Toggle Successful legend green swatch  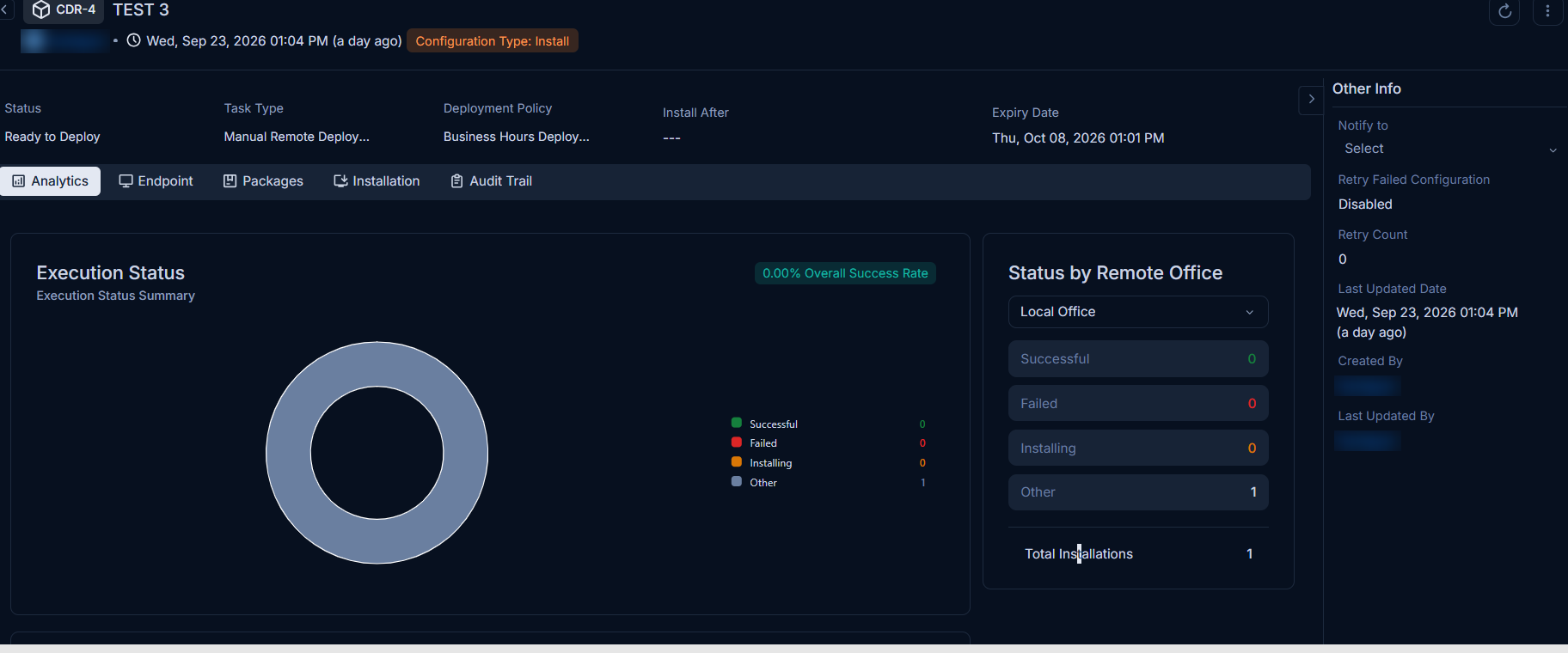[x=737, y=423]
